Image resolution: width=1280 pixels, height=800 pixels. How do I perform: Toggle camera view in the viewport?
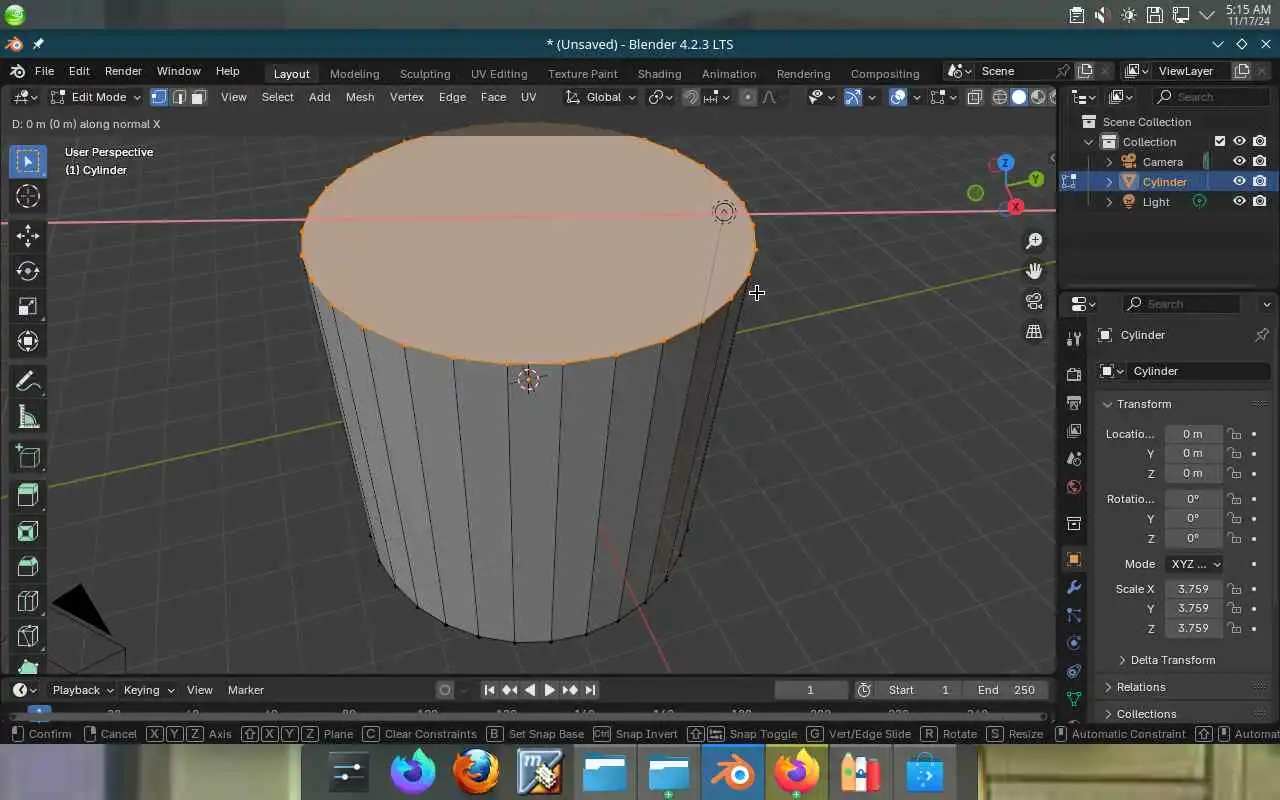tap(1034, 301)
